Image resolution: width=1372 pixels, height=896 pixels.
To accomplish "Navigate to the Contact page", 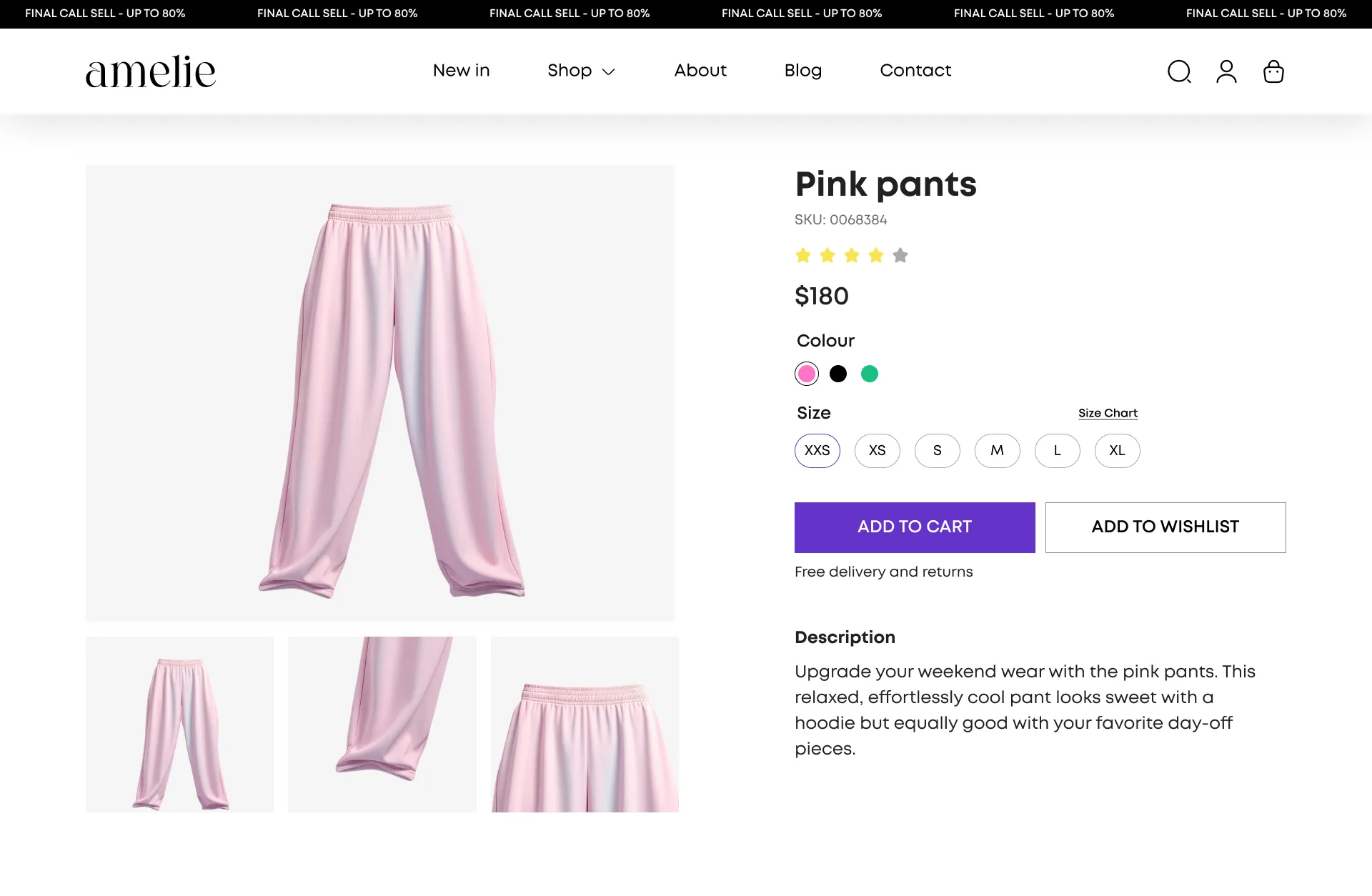I will point(915,71).
